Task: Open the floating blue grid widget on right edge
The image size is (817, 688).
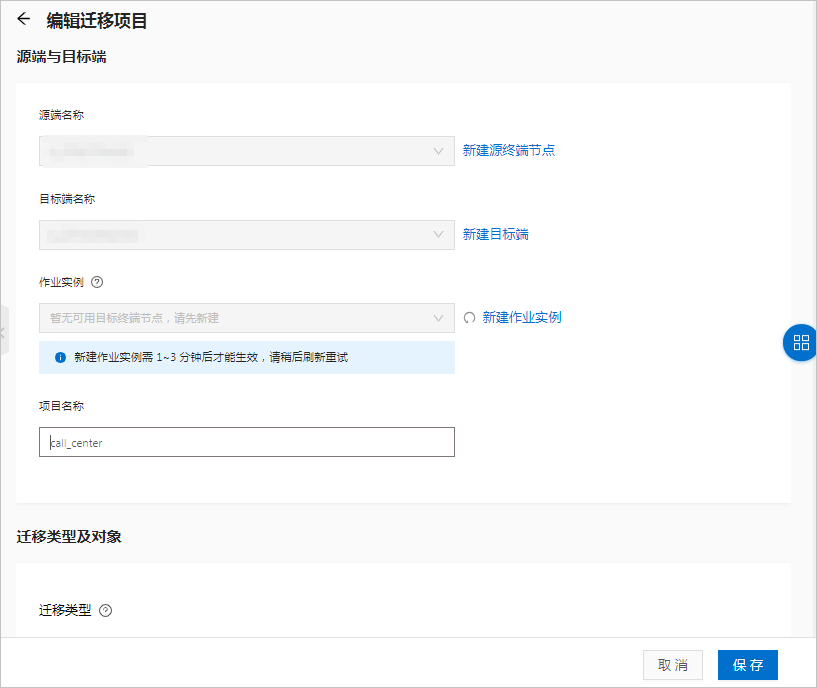Action: point(799,343)
